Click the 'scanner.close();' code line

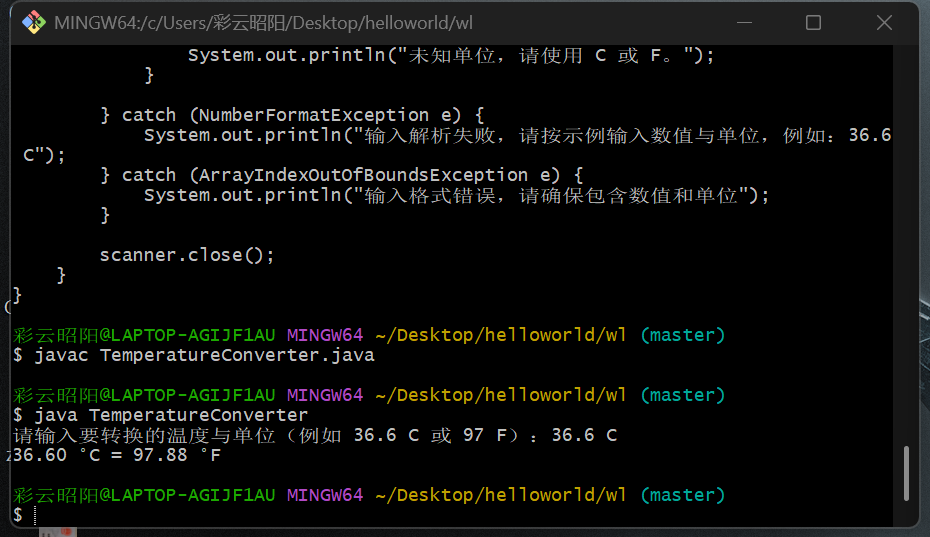pyautogui.click(x=187, y=255)
